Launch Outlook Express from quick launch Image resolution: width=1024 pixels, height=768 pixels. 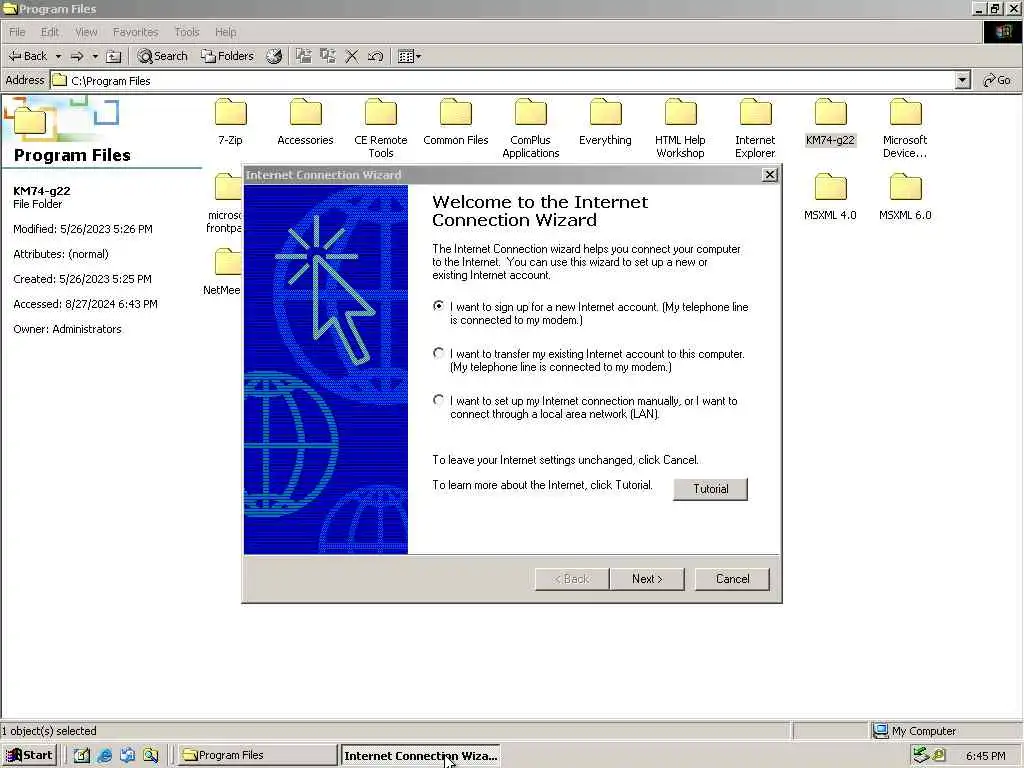click(x=127, y=755)
